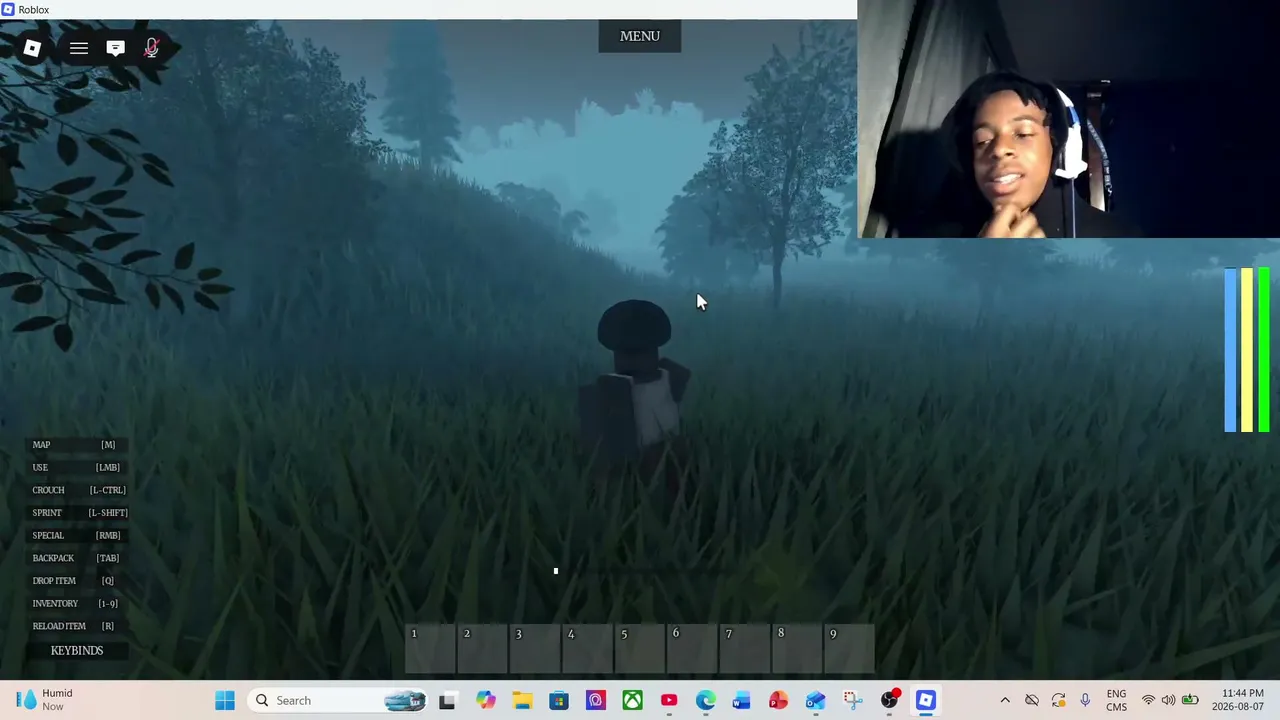This screenshot has height=720, width=1280.
Task: Open the Roblox logo menu
Action: (x=32, y=48)
